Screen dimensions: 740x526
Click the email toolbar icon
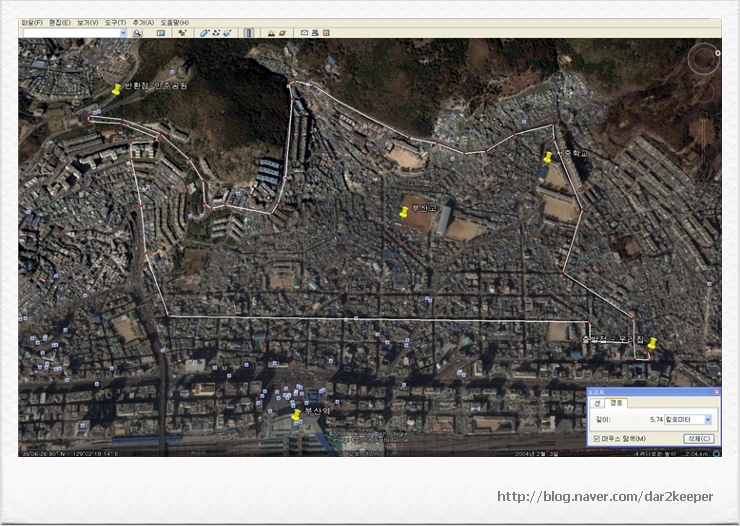click(x=304, y=33)
